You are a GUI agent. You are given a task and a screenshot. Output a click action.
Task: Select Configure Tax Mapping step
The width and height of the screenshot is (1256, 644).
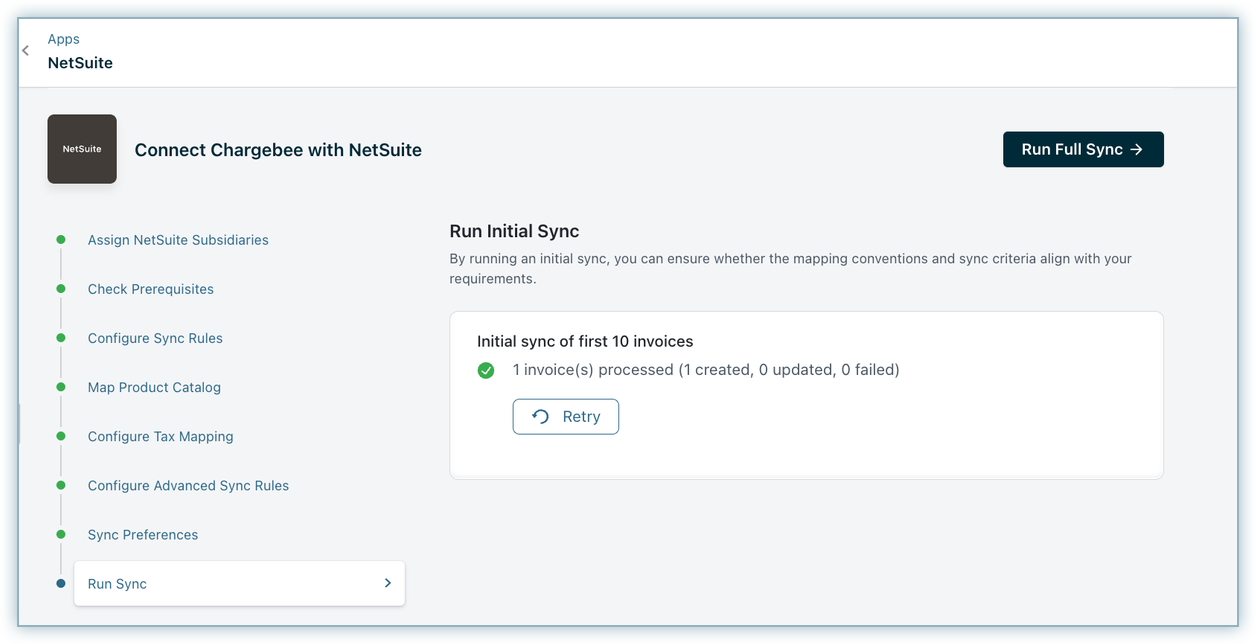click(160, 436)
